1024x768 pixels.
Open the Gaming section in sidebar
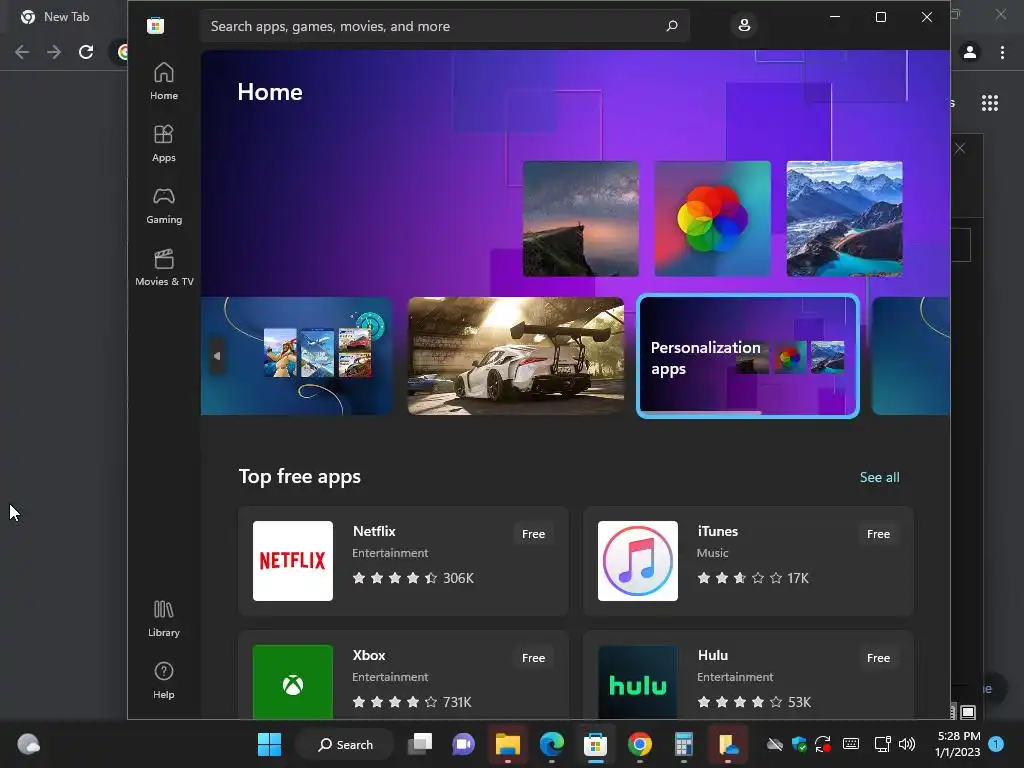point(163,205)
